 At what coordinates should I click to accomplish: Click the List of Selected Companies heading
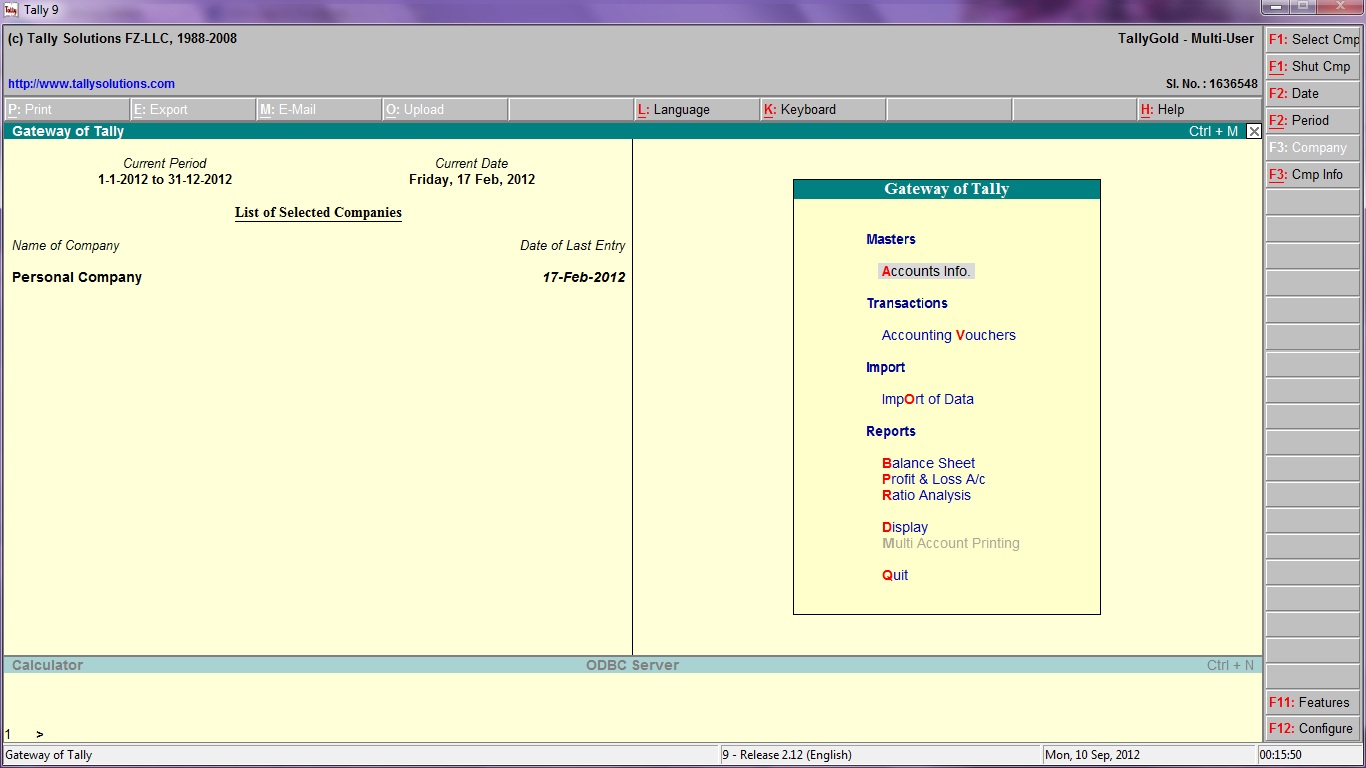(318, 213)
